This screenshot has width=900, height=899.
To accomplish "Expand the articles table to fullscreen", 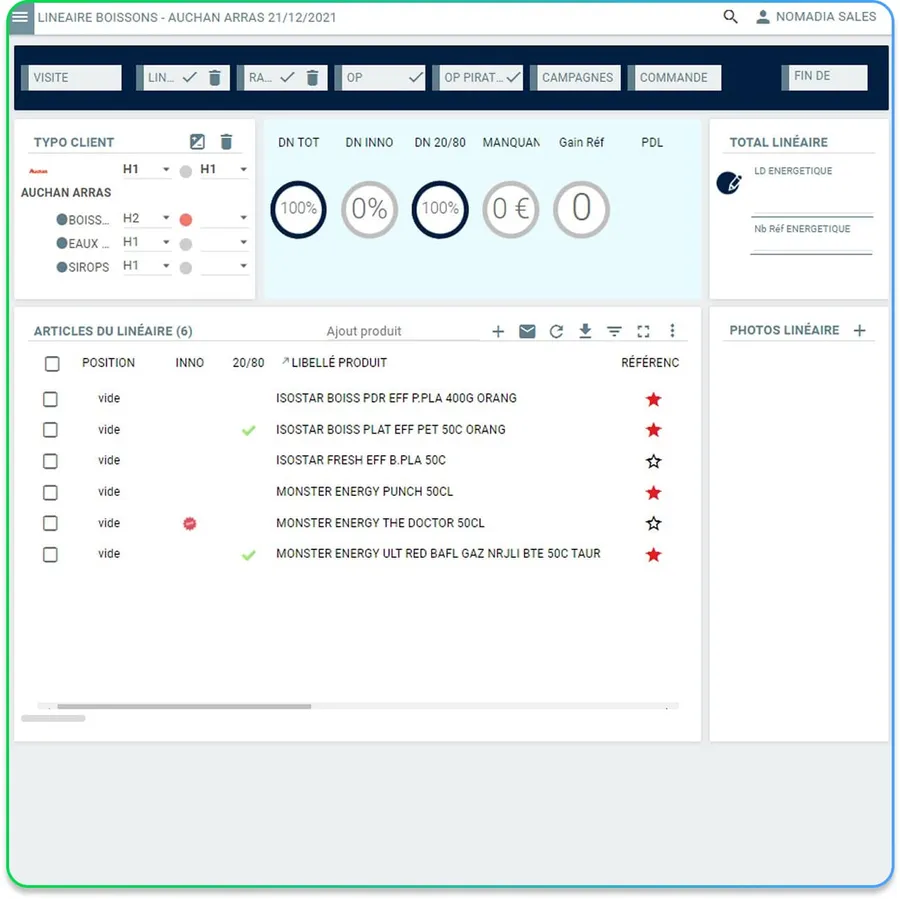I will [643, 331].
